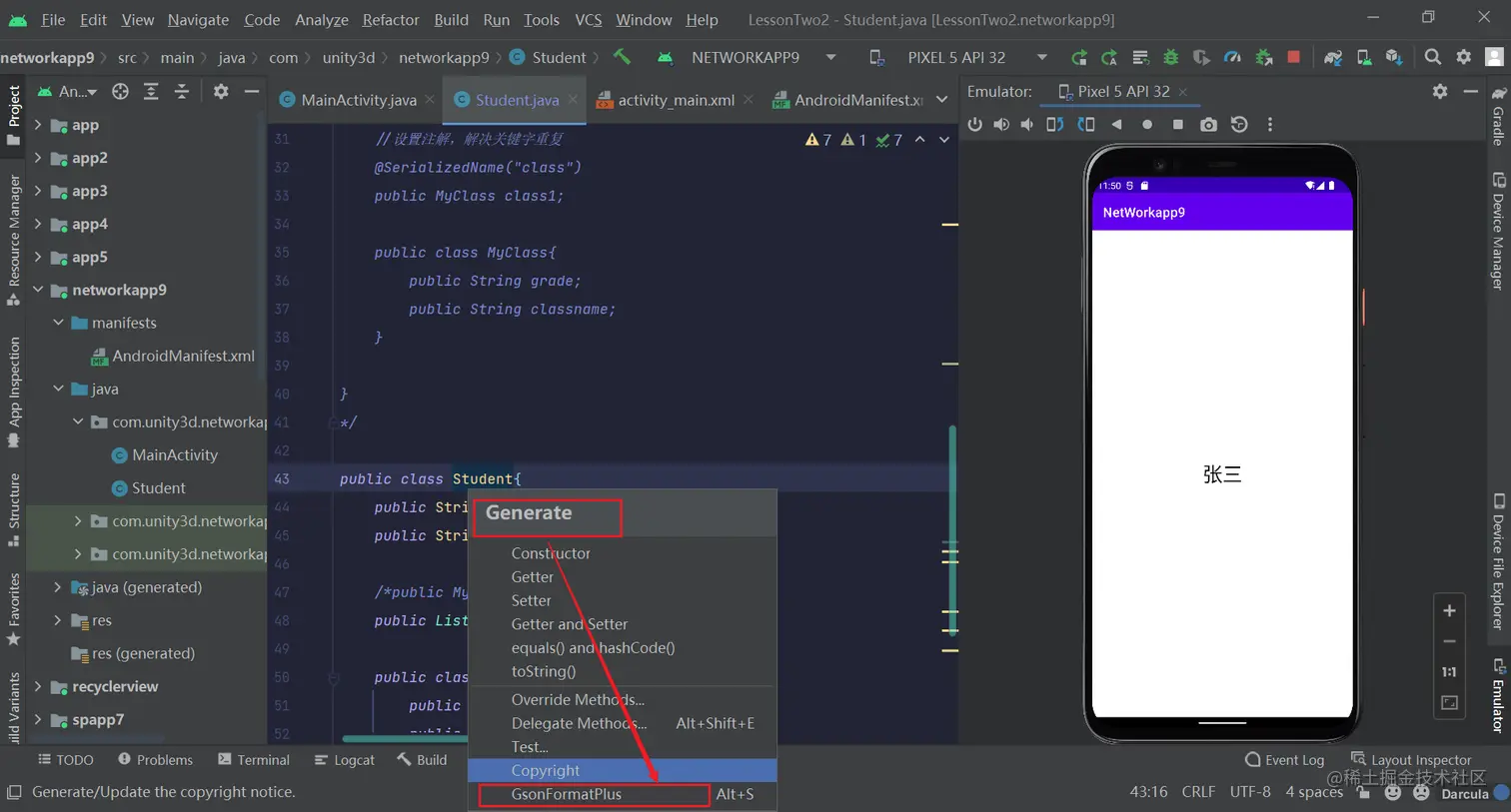Emulator Back triangle button
The width and height of the screenshot is (1511, 812).
[1117, 125]
